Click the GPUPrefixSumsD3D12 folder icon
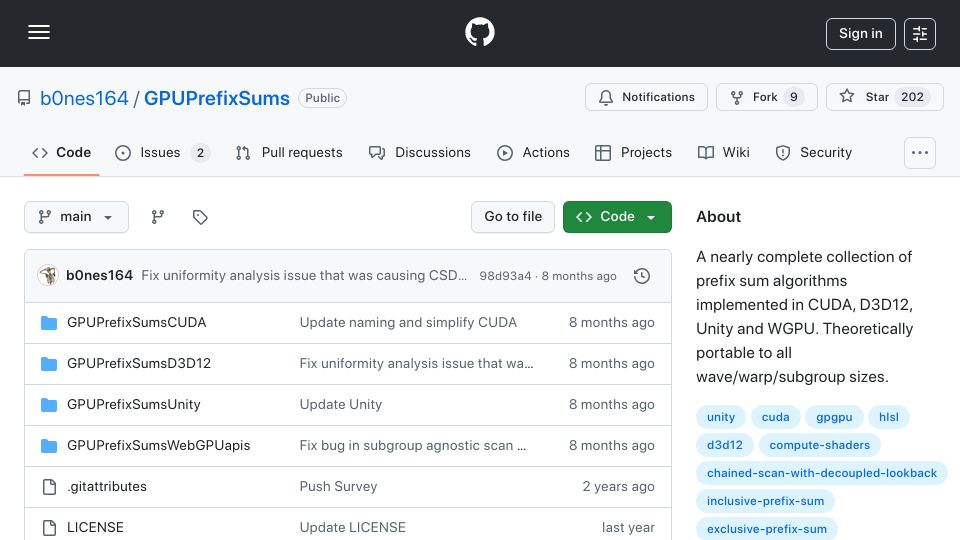The width and height of the screenshot is (960, 540). (x=49, y=364)
